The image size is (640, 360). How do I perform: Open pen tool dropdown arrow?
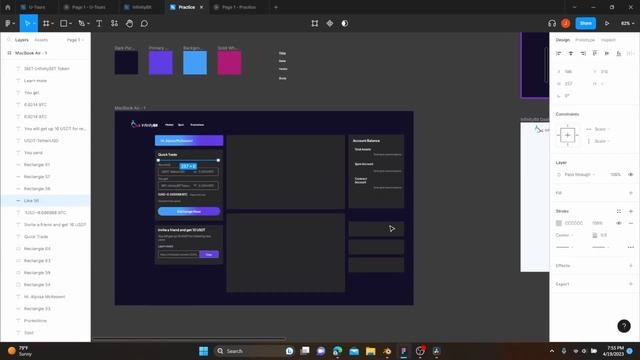pos(89,24)
